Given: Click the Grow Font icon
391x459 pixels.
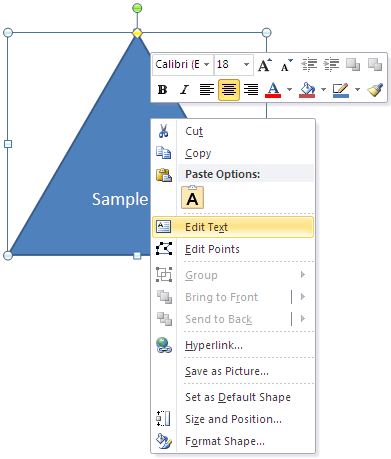Looking at the screenshot, I should [265, 64].
